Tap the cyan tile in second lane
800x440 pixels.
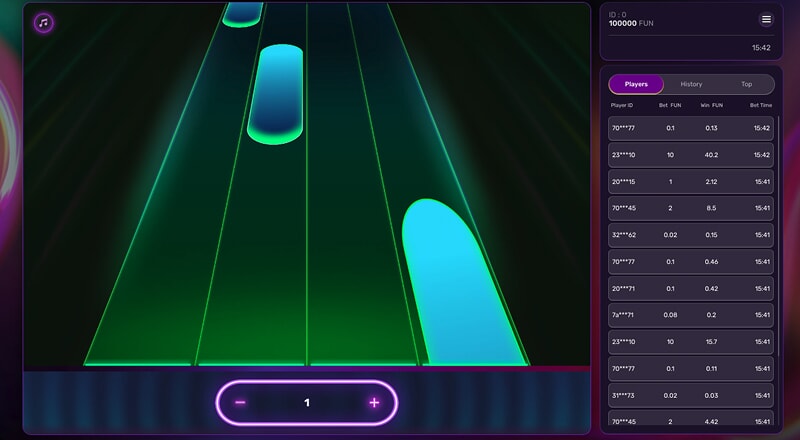(275, 92)
